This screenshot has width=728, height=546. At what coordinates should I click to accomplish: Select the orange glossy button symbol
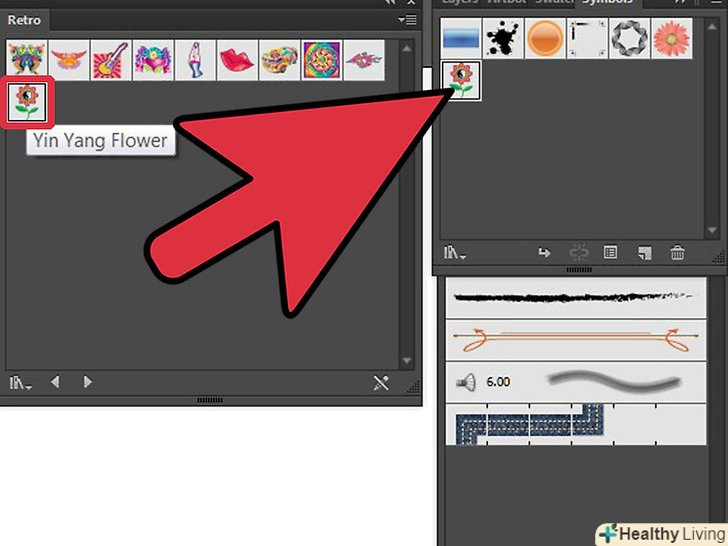click(545, 38)
